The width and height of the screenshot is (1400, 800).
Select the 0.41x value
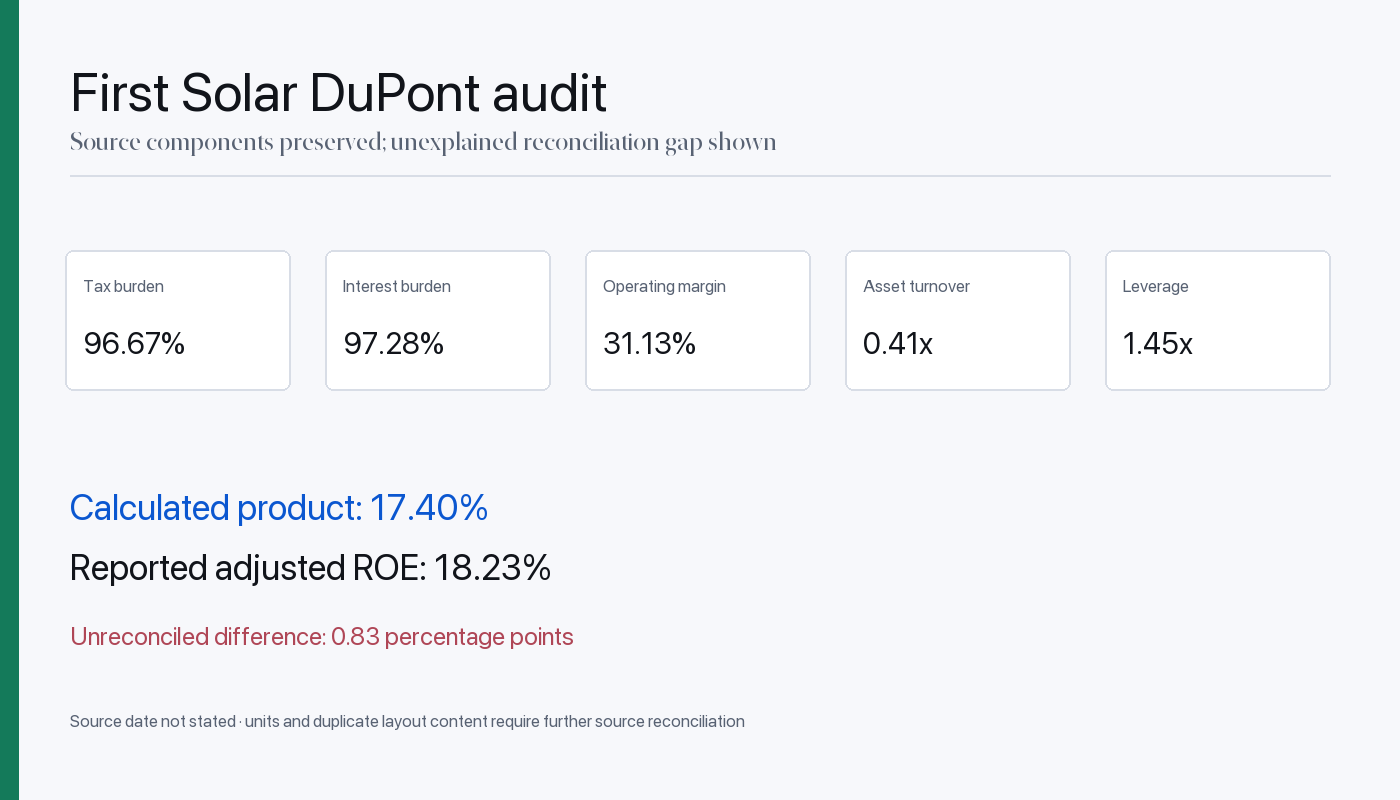[x=898, y=344]
